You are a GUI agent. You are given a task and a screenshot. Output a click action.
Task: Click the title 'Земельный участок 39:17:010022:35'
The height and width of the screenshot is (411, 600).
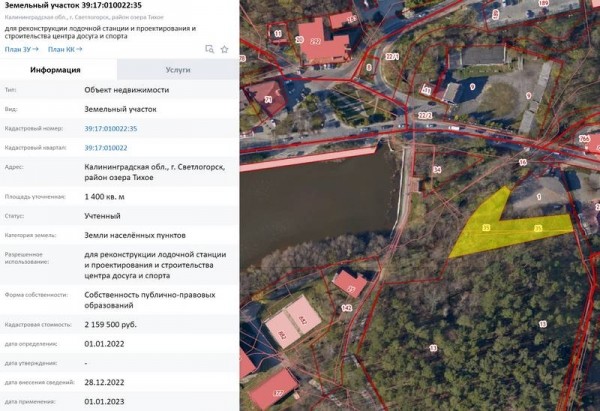(x=73, y=5)
